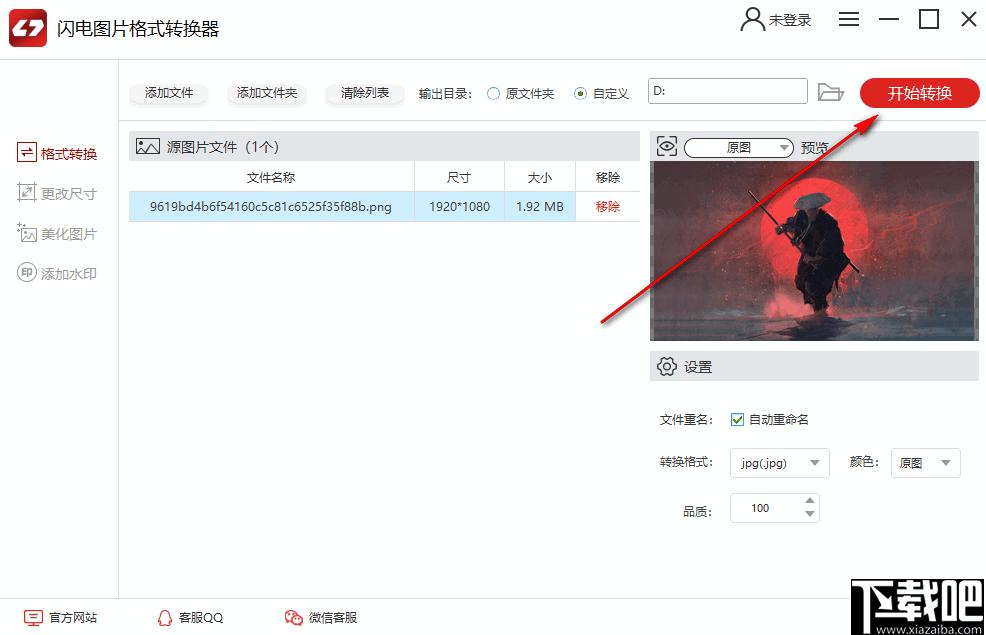The height and width of the screenshot is (635, 986).
Task: Click the 添加文件夹 button
Action: pyautogui.click(x=267, y=93)
